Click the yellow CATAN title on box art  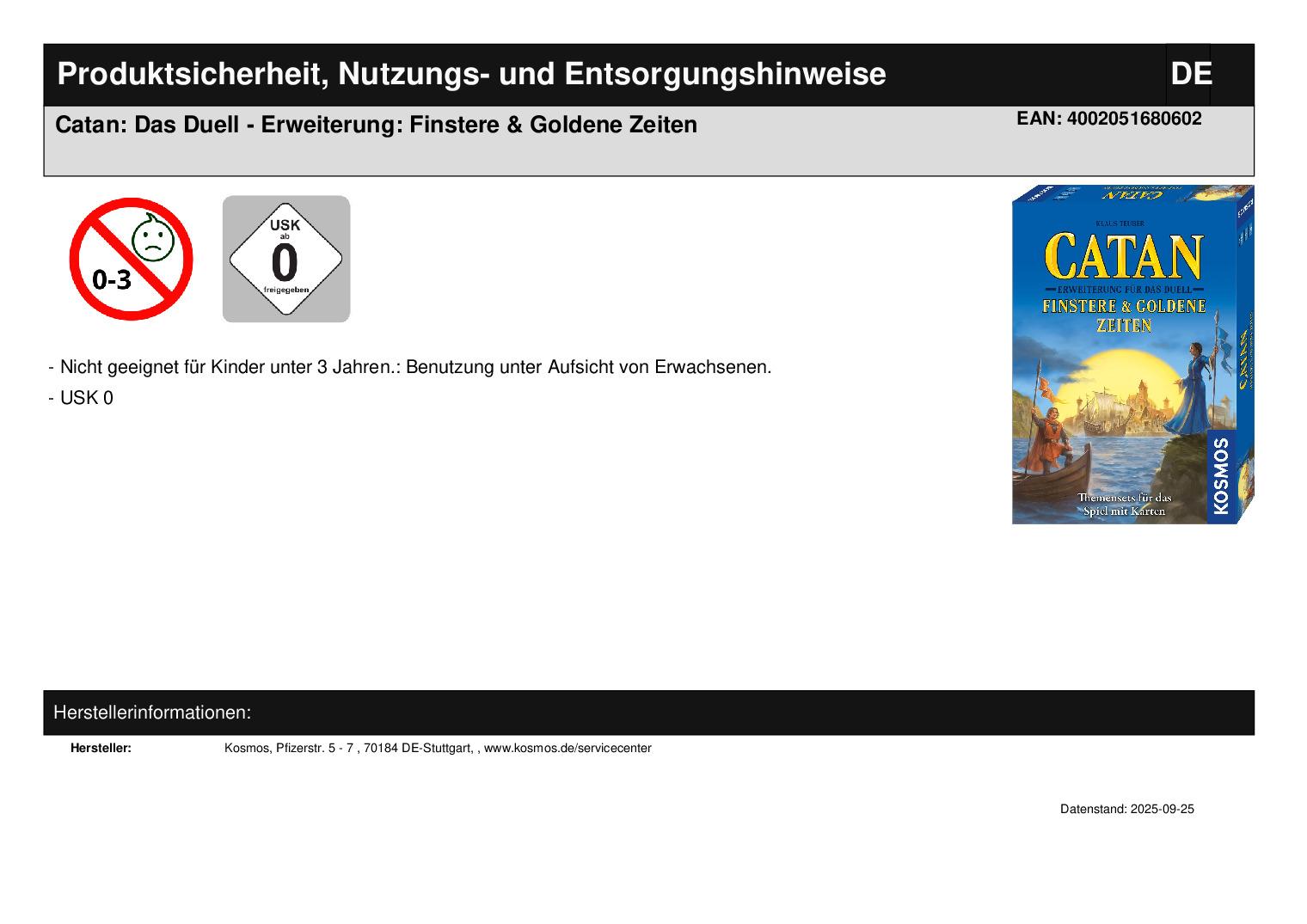click(x=1123, y=256)
